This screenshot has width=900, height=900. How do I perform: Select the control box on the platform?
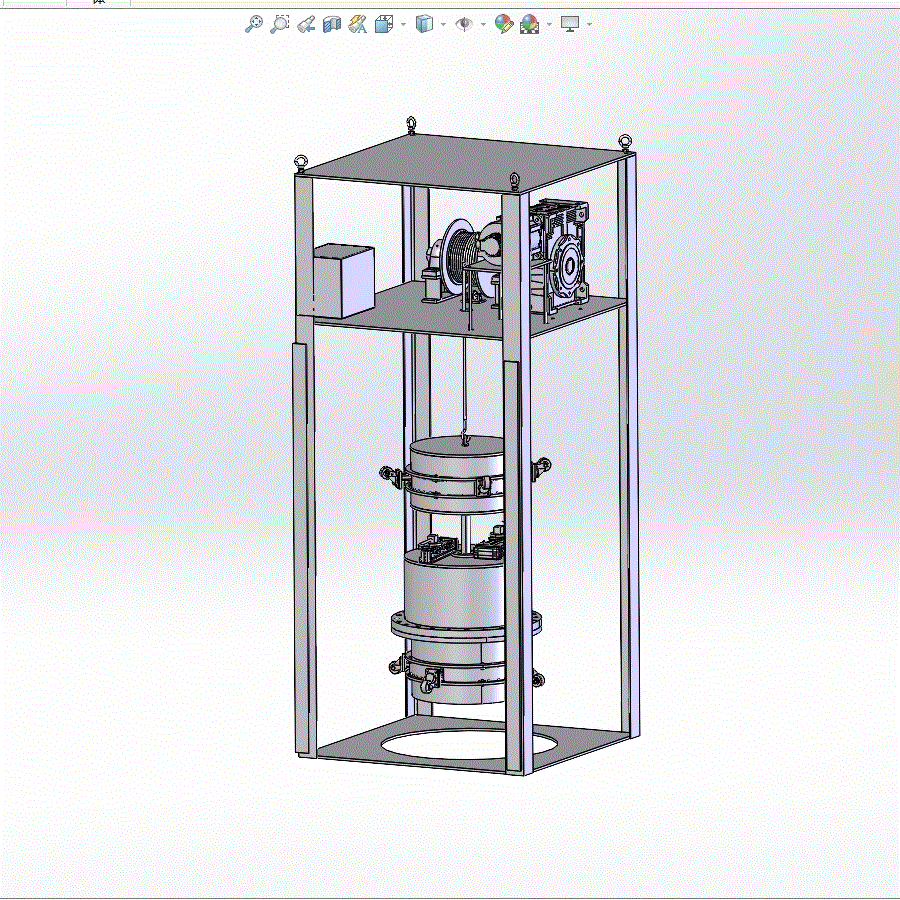tap(344, 281)
